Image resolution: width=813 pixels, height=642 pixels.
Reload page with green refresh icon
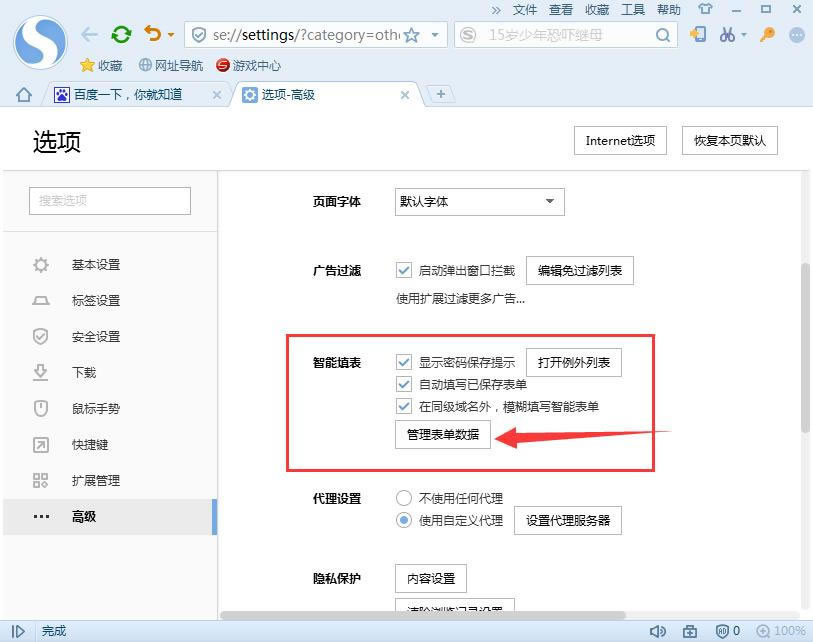[121, 35]
